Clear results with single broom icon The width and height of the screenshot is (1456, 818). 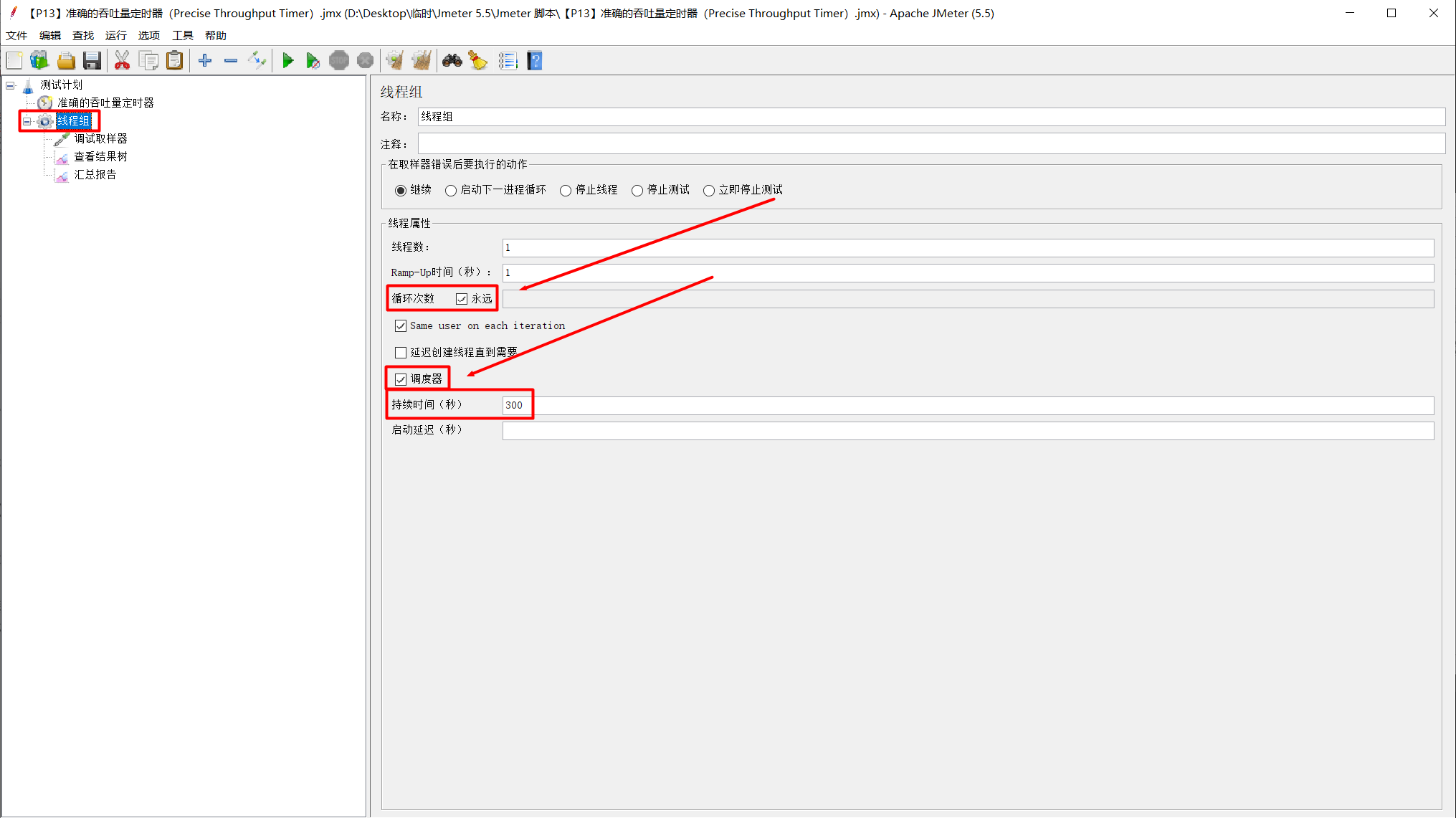click(395, 61)
